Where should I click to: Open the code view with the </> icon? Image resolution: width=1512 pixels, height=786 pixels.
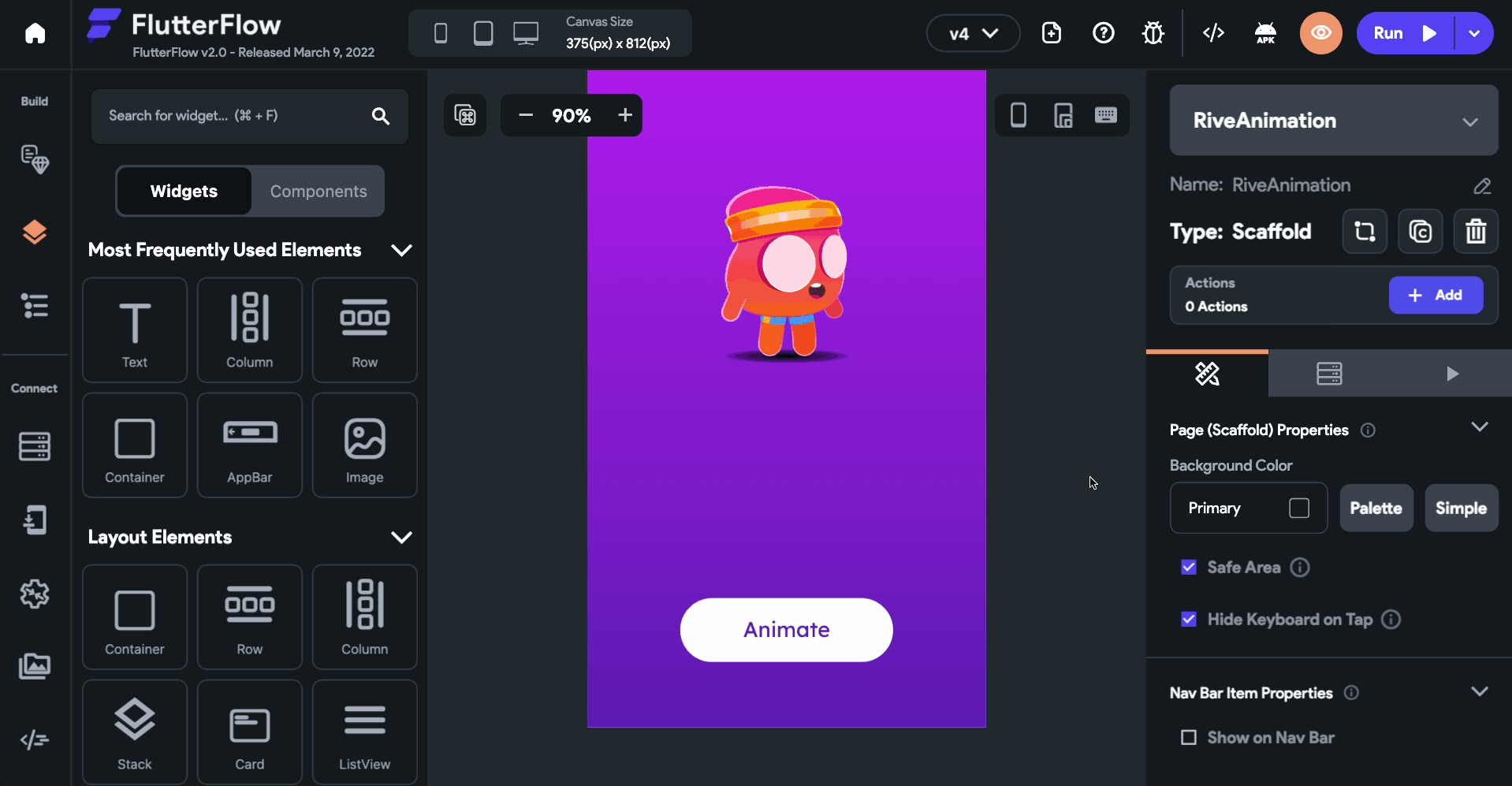[x=1213, y=32]
